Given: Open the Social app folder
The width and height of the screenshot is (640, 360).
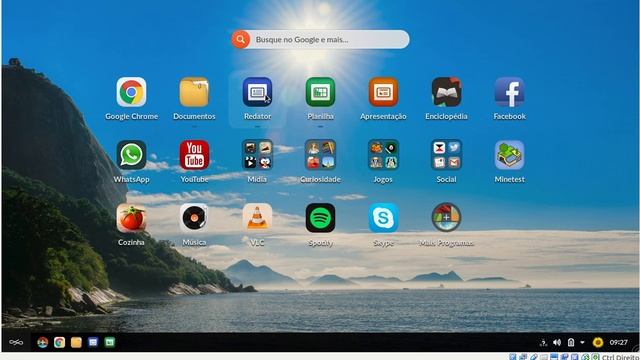Looking at the screenshot, I should [x=447, y=155].
